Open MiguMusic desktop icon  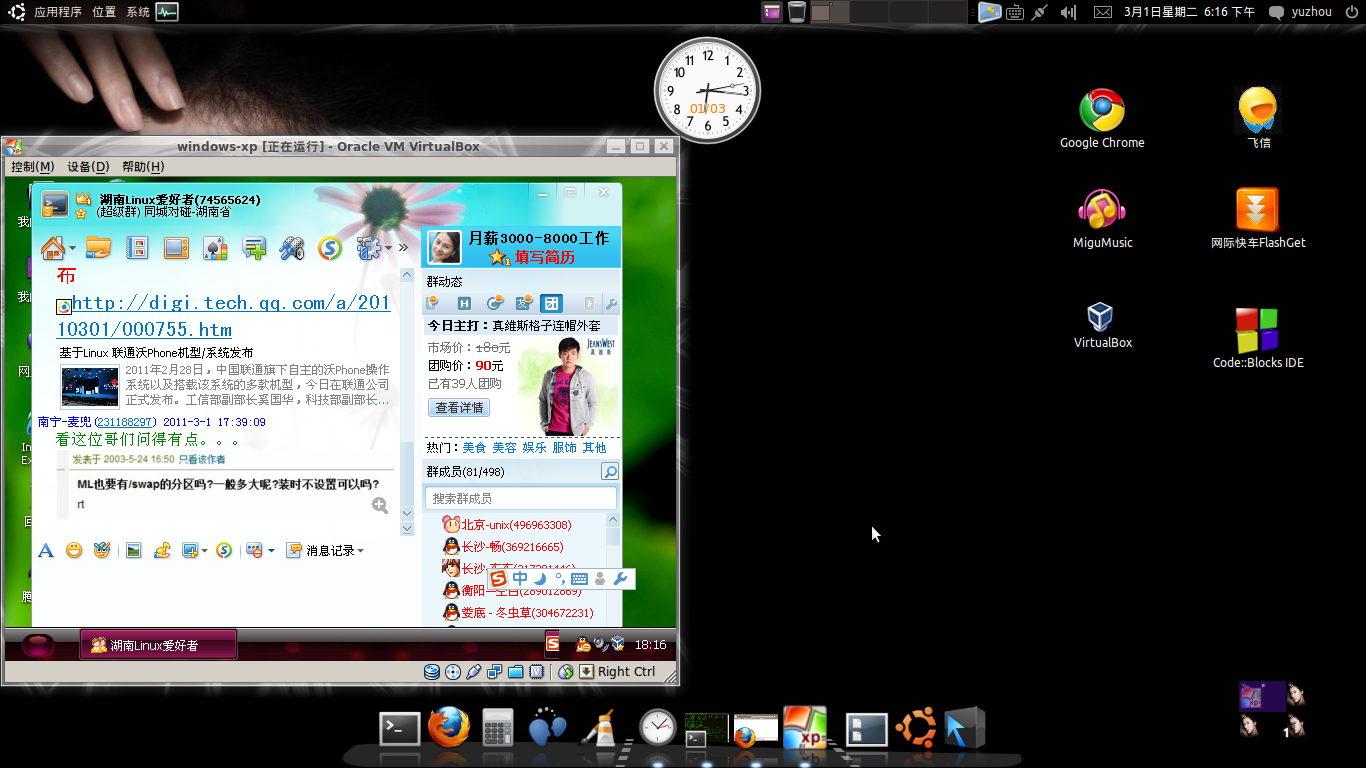point(1102,218)
